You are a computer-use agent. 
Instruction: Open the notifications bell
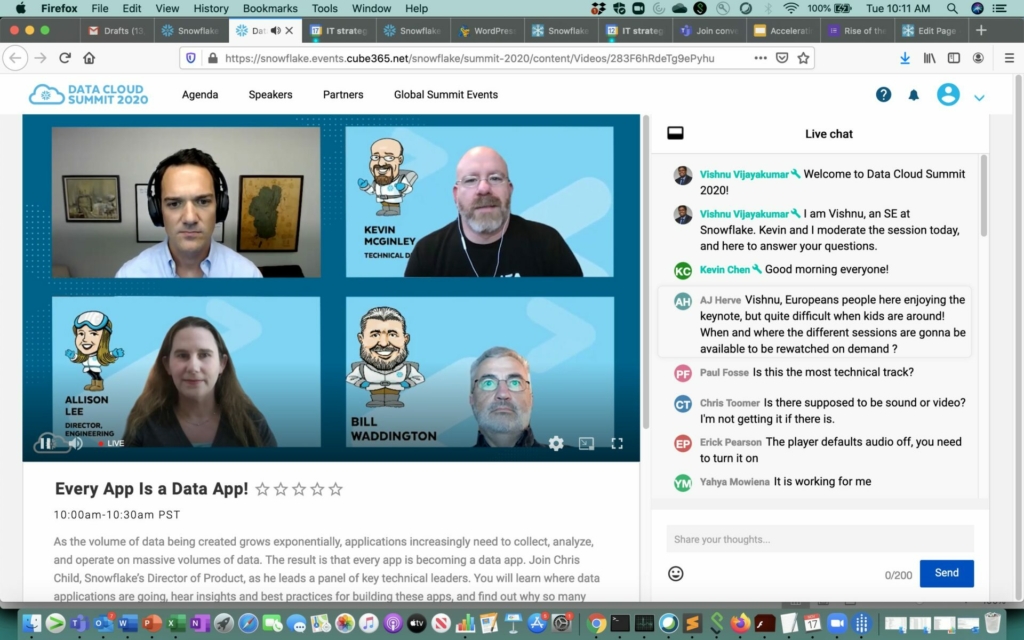click(914, 94)
